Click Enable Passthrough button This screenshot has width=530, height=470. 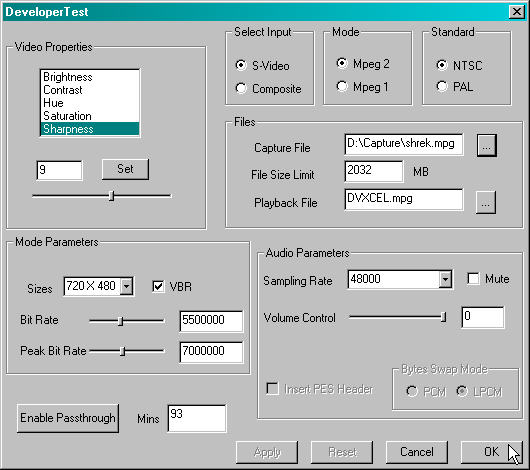pyautogui.click(x=68, y=418)
